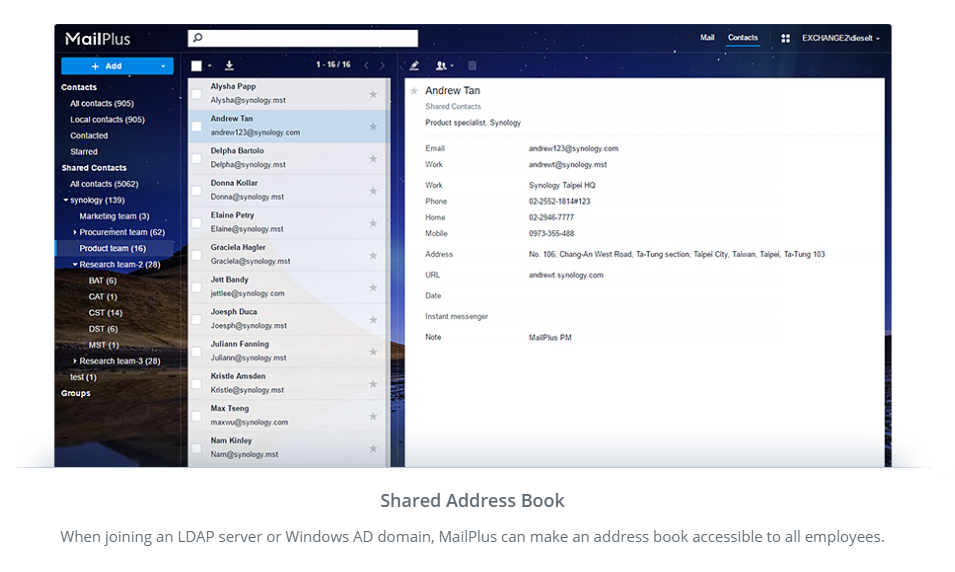Check the Graciela Hagler checkbox

[x=196, y=255]
